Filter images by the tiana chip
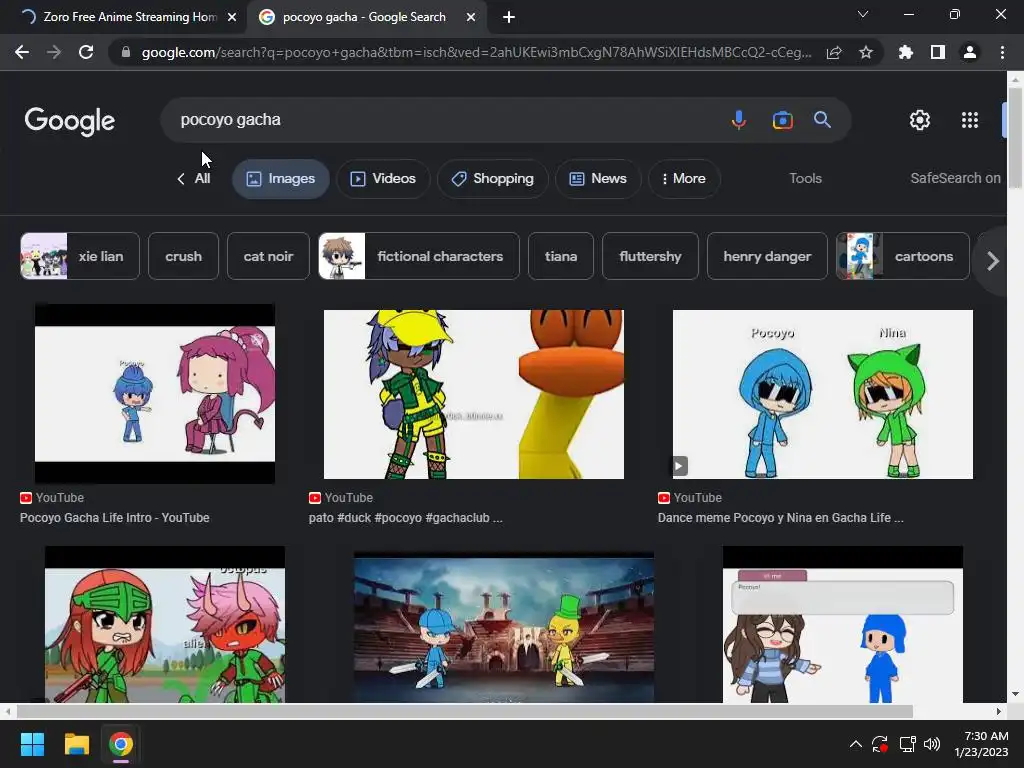The height and width of the screenshot is (768, 1024). (561, 256)
